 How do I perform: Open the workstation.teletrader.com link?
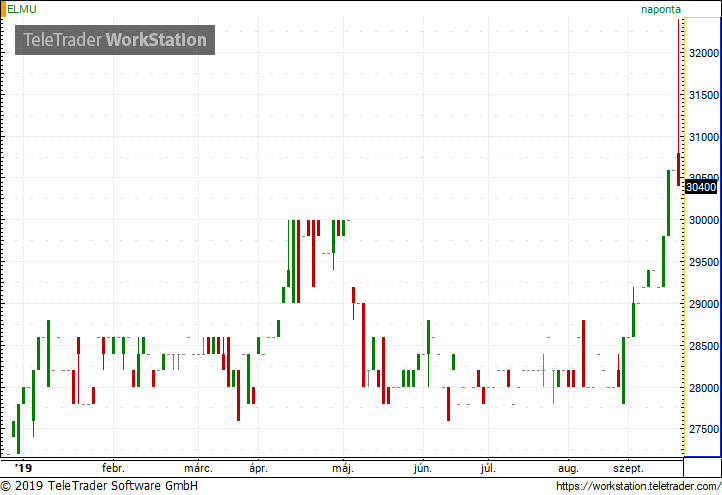639,486
